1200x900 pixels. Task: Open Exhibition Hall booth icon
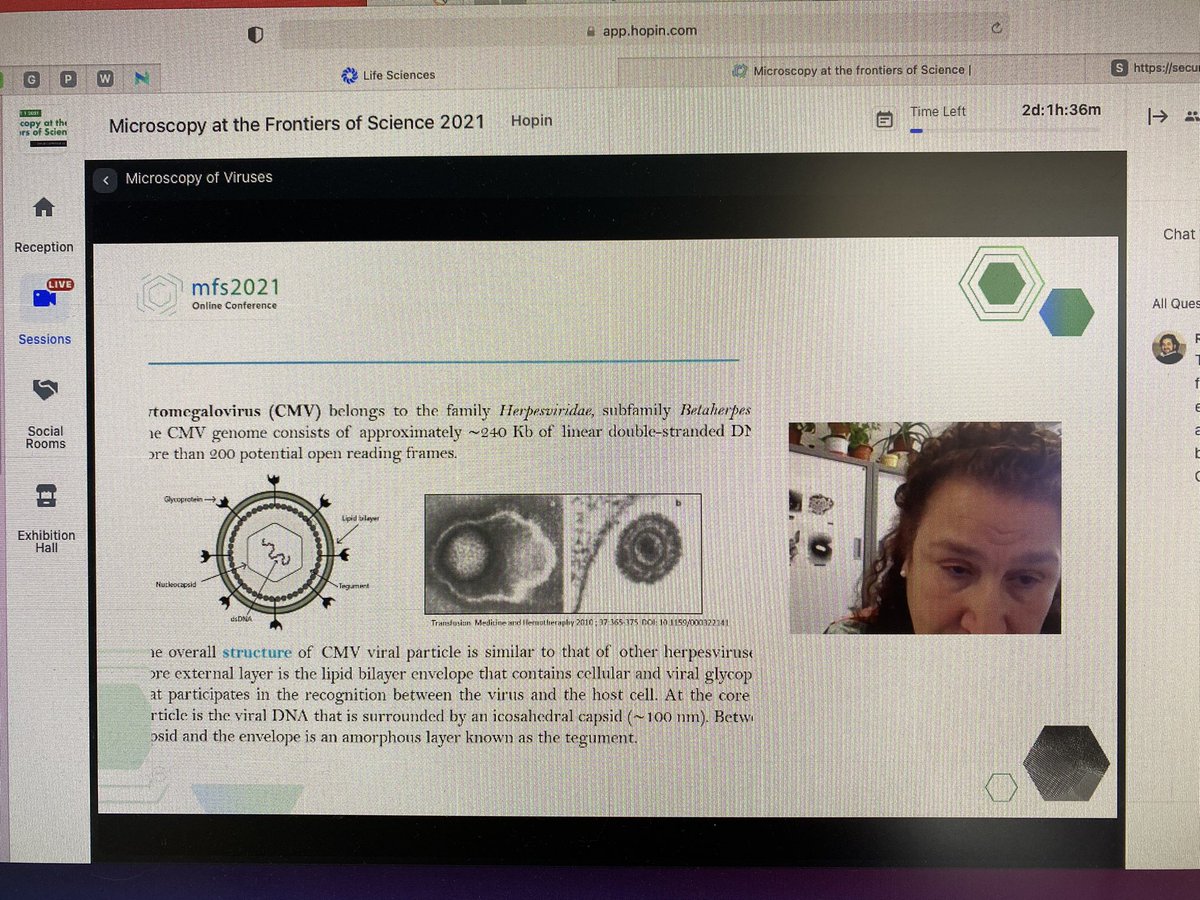pos(46,495)
